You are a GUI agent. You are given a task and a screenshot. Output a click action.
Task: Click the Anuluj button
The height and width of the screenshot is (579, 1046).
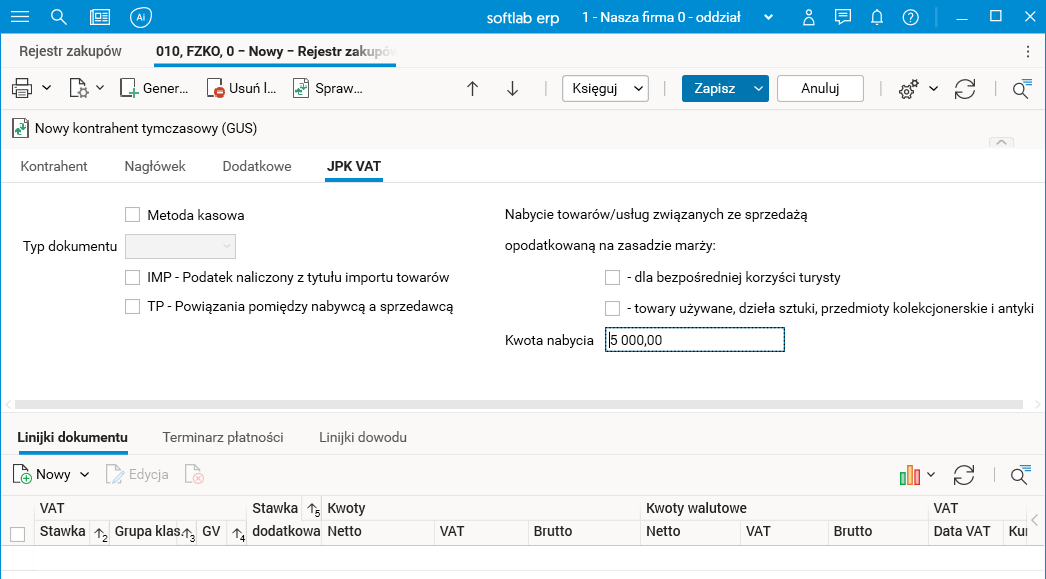(820, 88)
